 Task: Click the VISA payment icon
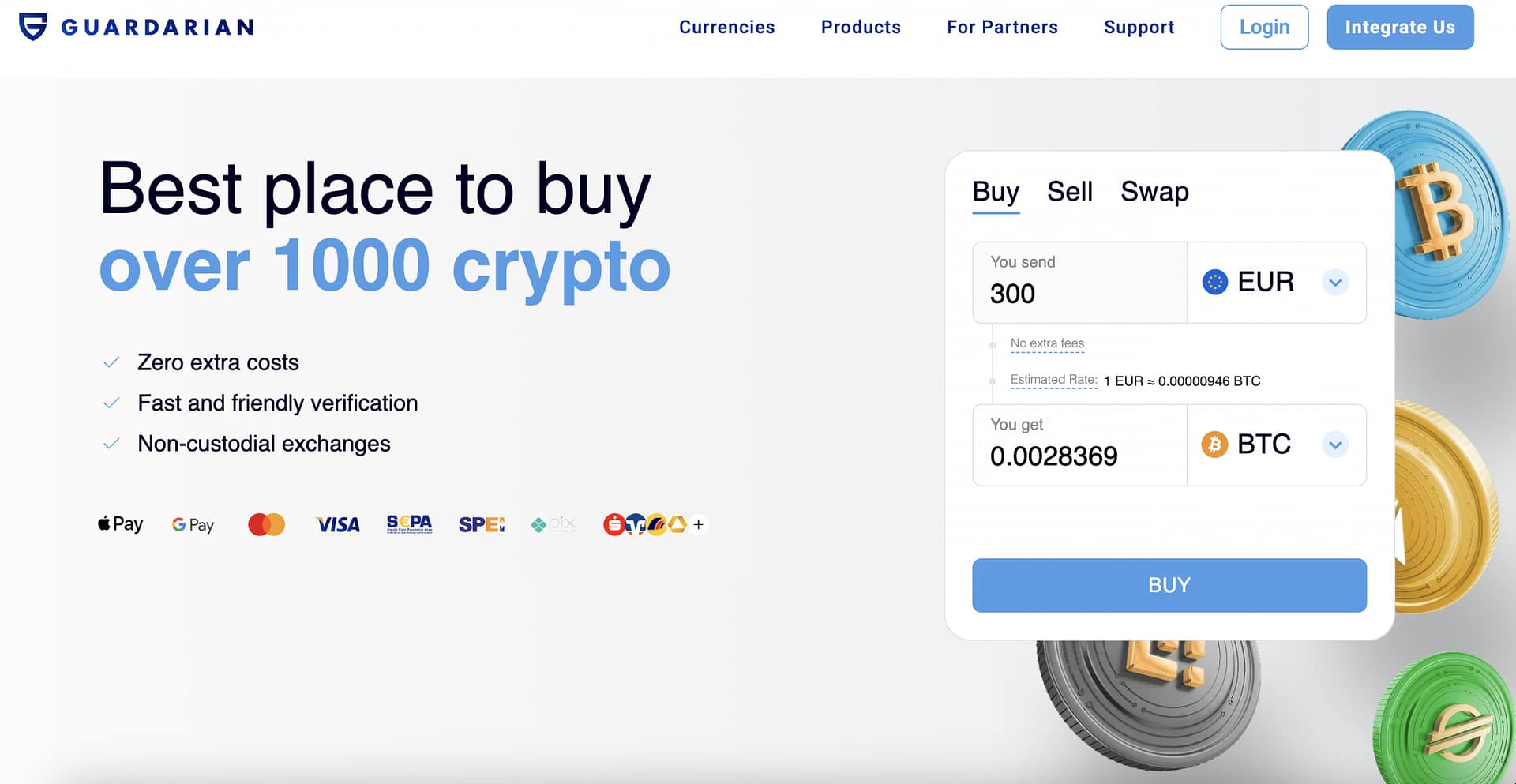click(x=338, y=525)
